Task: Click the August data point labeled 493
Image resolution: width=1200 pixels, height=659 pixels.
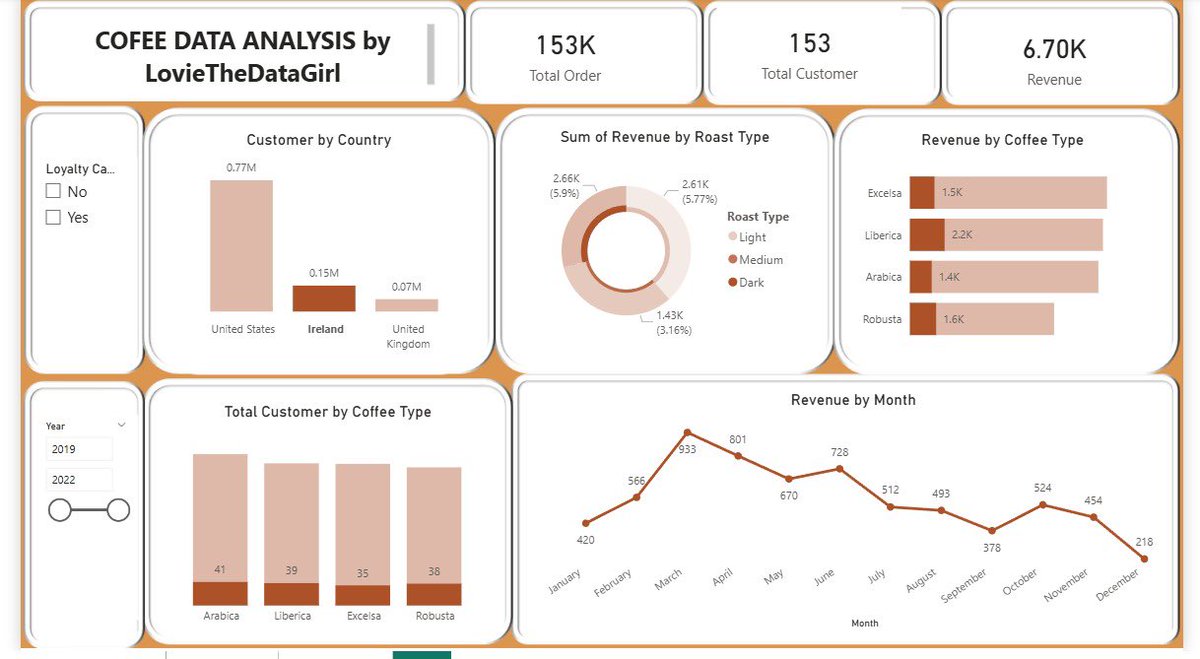Action: pos(941,510)
